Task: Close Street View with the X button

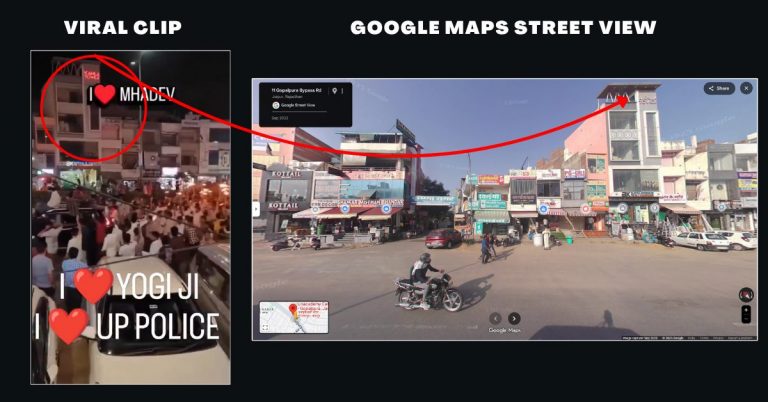Action: click(x=746, y=88)
